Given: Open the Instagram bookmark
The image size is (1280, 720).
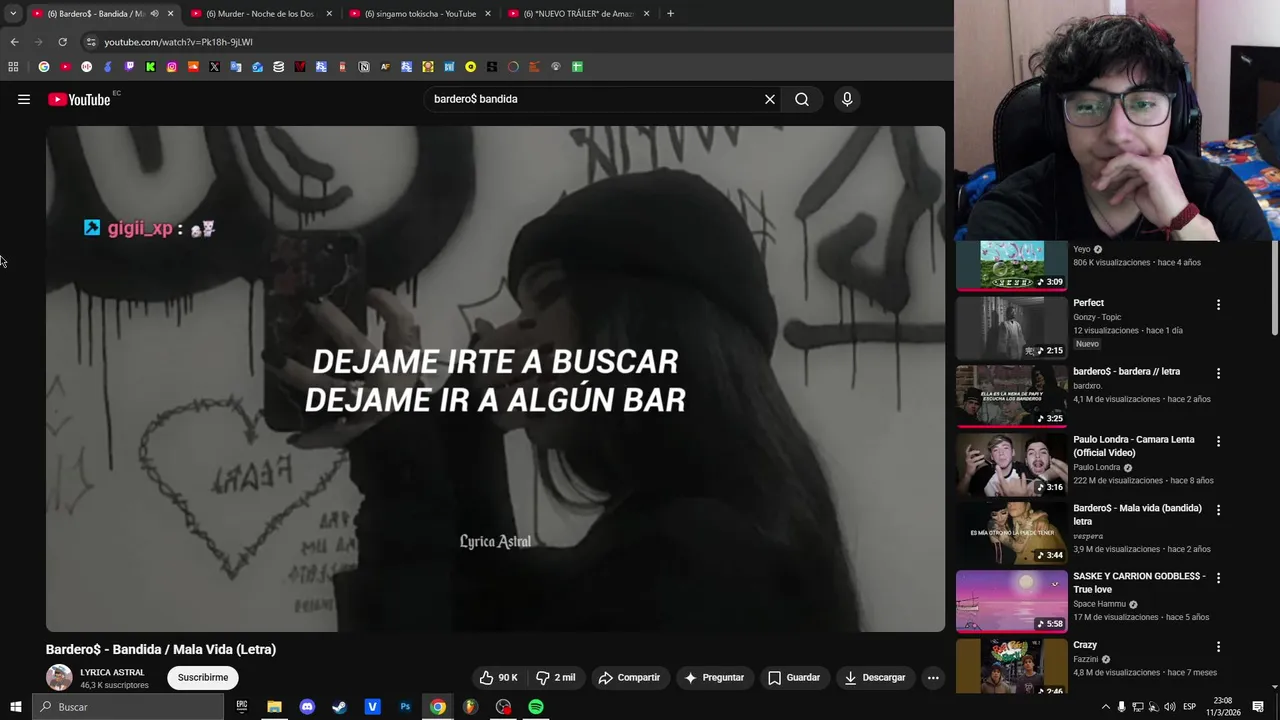Looking at the screenshot, I should (x=172, y=67).
